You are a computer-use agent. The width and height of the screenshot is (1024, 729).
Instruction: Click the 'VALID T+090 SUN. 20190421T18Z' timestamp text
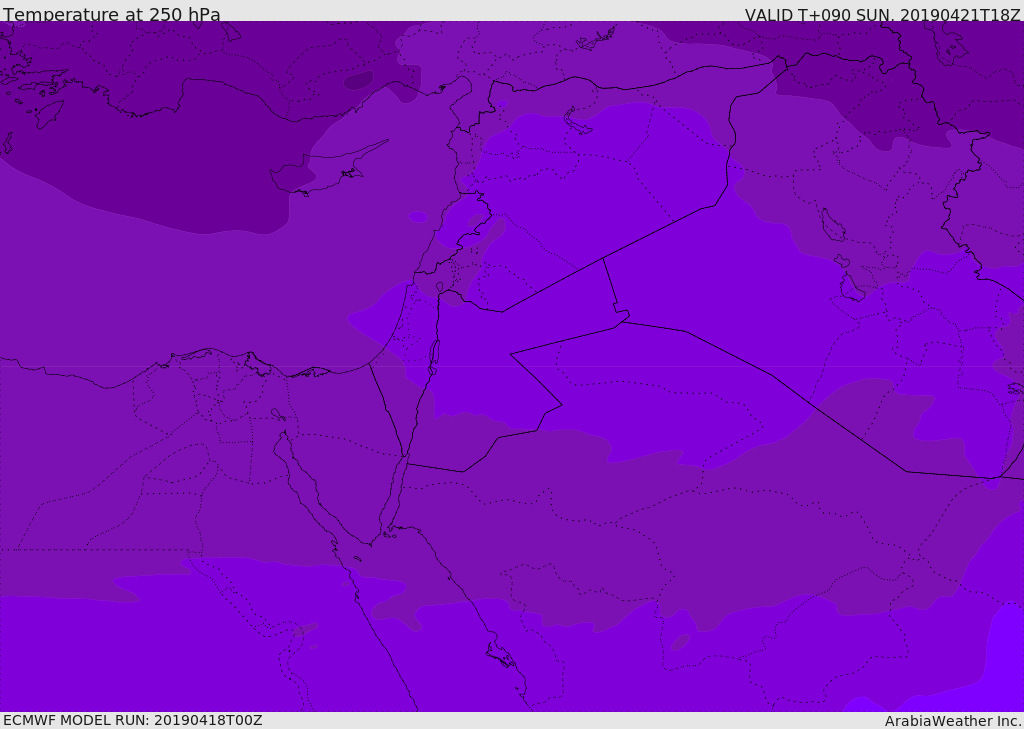tap(883, 14)
